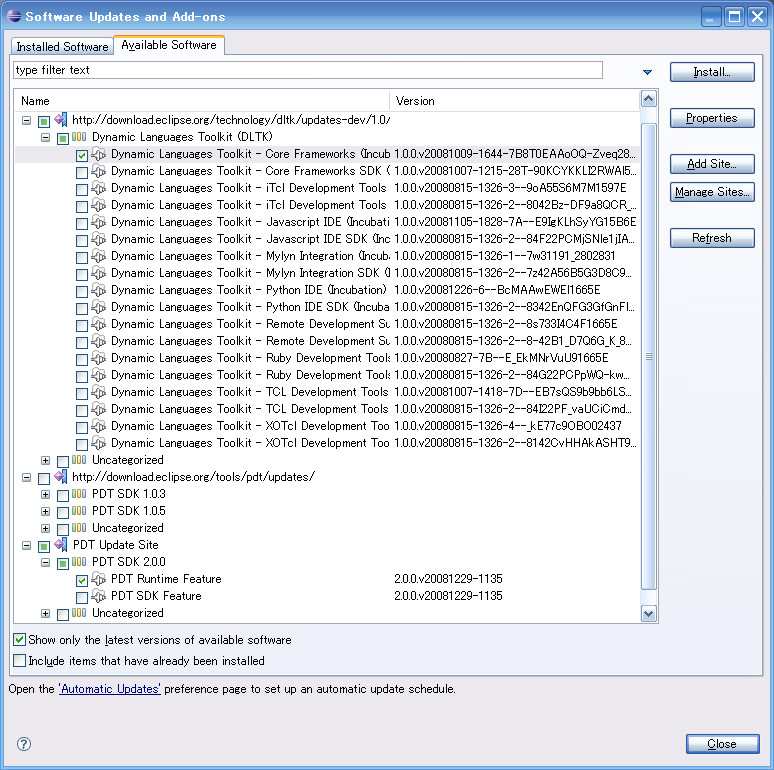Uncheck the Core Frameworks (Incub checkbox
774x770 pixels.
[82, 155]
